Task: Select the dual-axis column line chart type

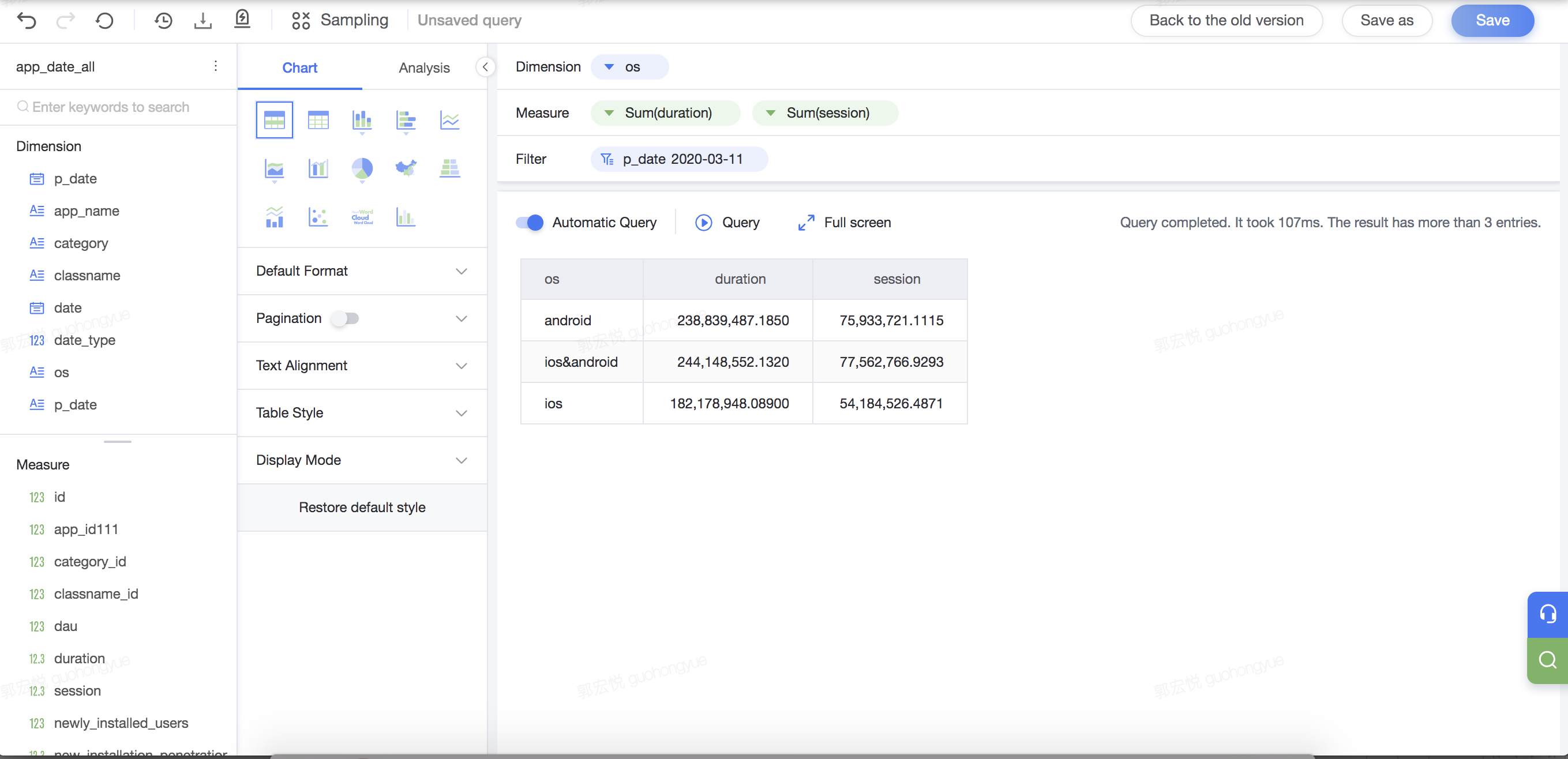Action: (318, 168)
